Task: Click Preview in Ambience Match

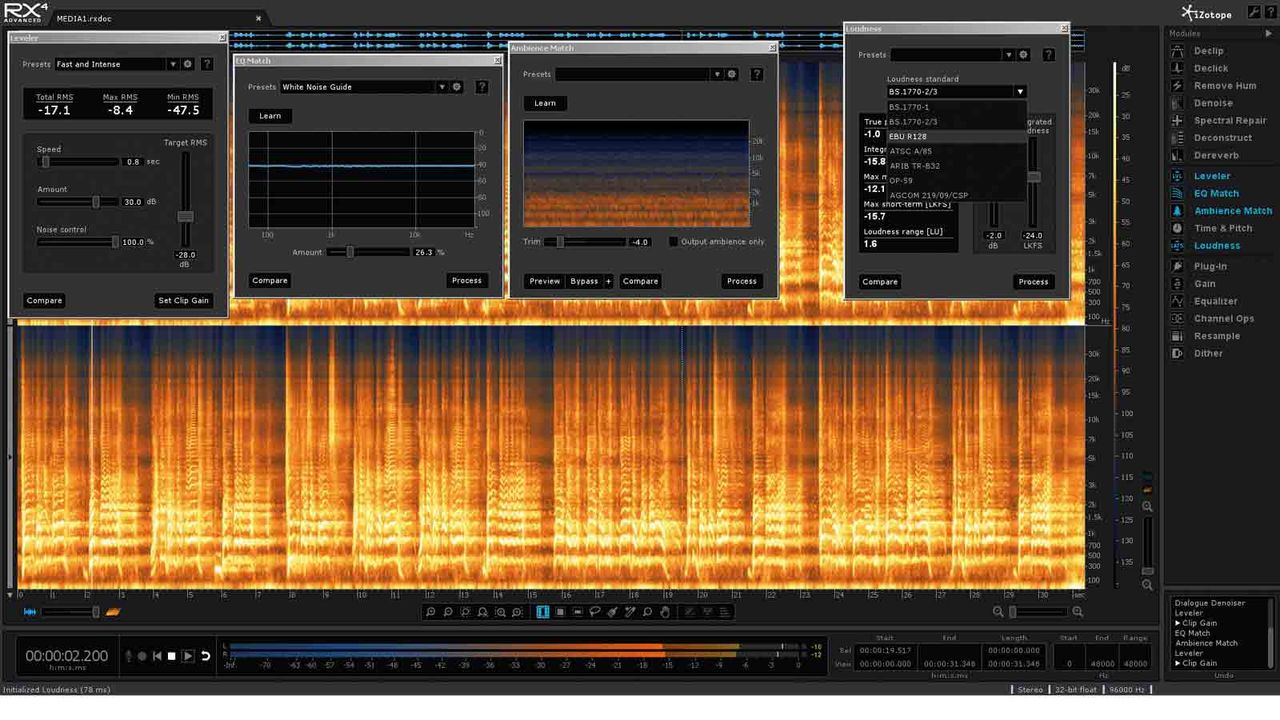Action: pyautogui.click(x=545, y=281)
